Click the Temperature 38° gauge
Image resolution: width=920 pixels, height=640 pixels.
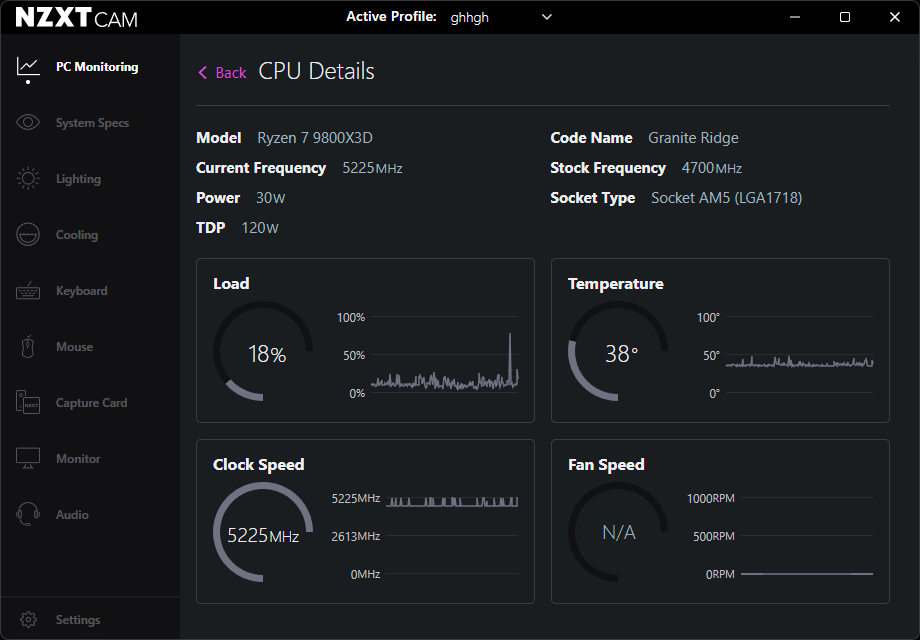[618, 351]
